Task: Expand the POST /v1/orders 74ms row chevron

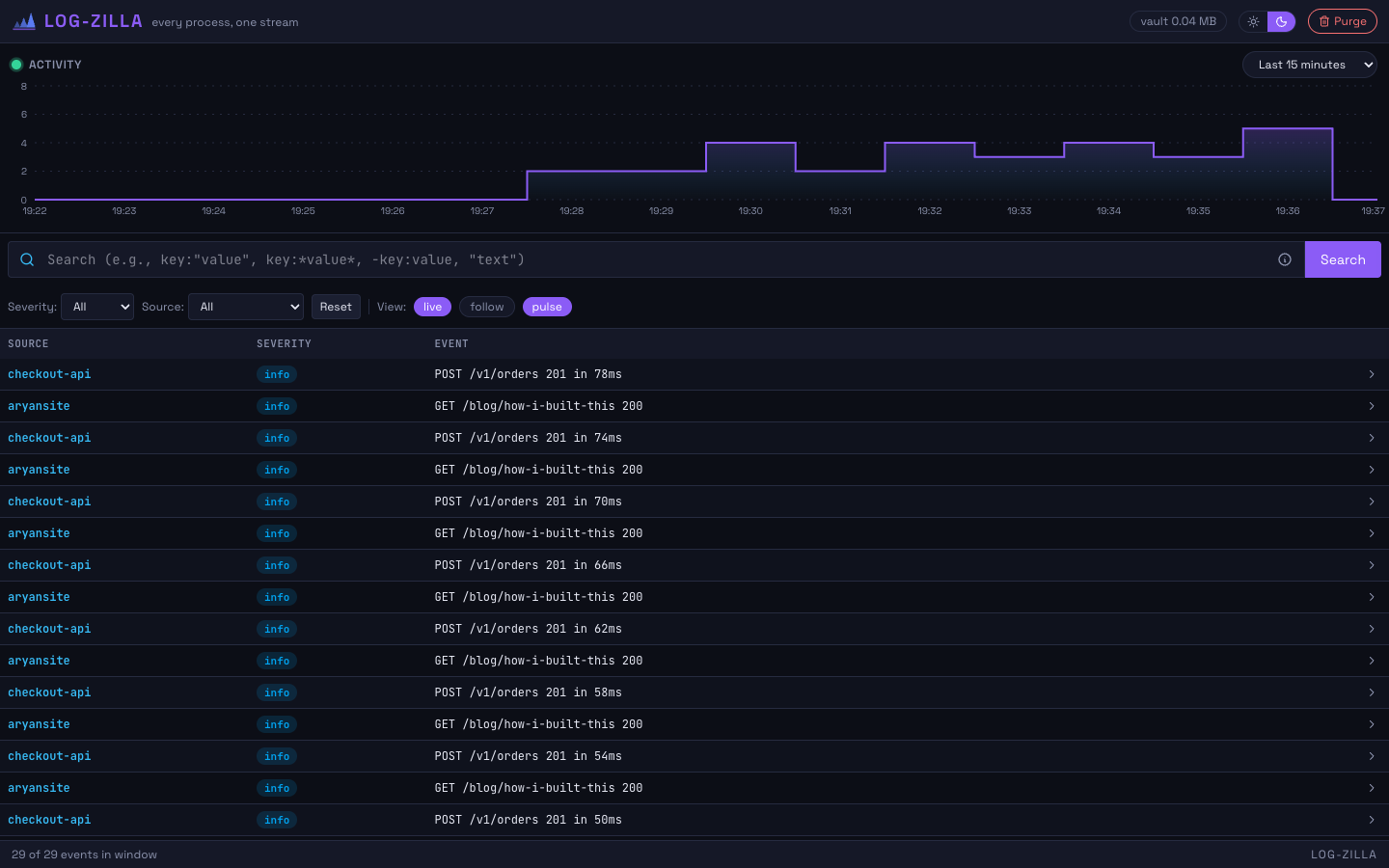Action: tap(1372, 438)
